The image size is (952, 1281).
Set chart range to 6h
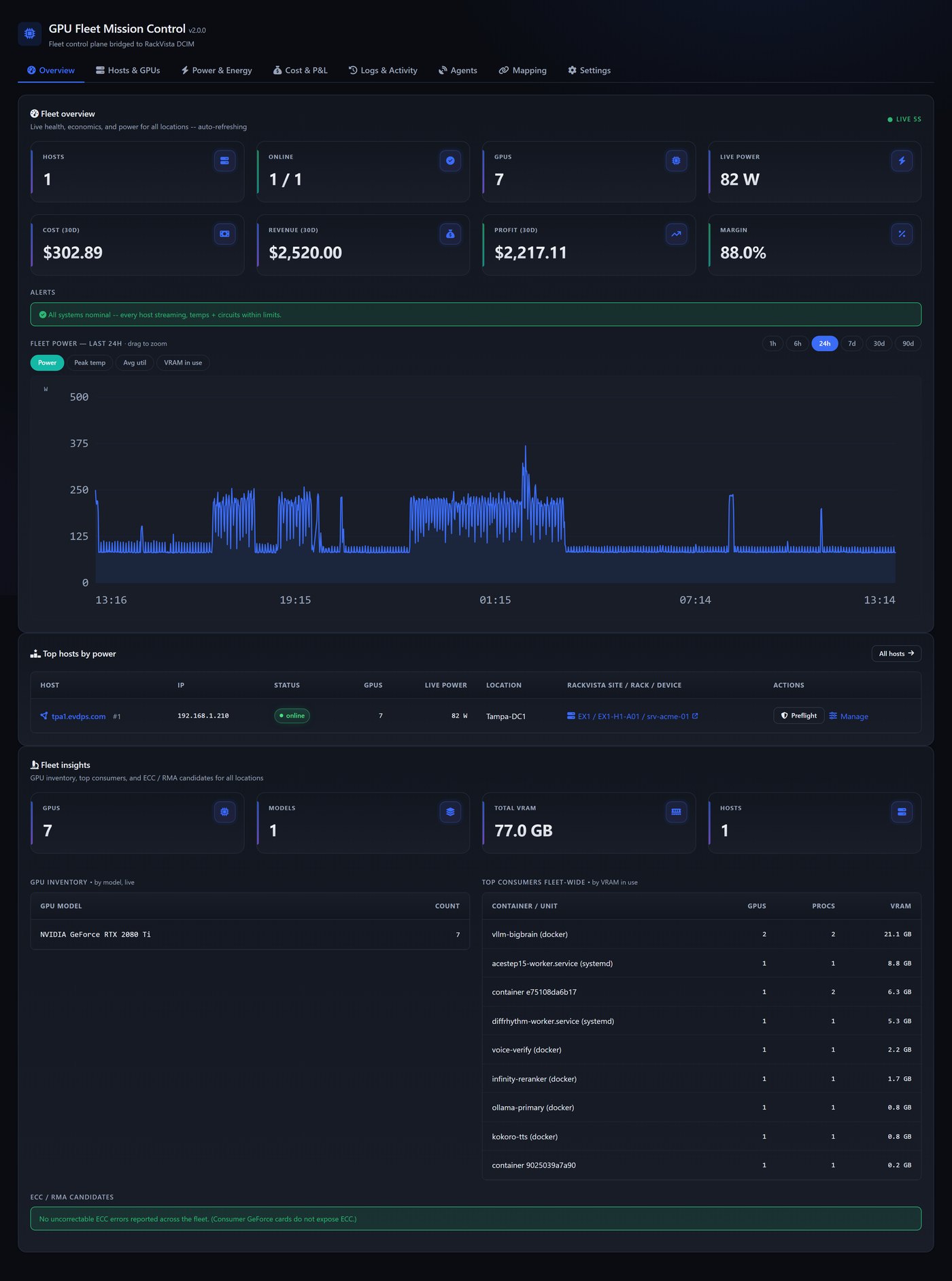(798, 344)
